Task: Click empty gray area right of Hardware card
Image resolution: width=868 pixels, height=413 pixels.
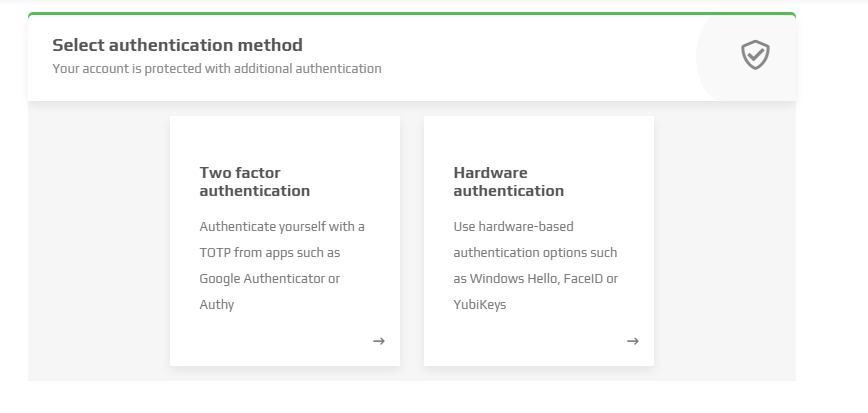Action: pos(725,240)
